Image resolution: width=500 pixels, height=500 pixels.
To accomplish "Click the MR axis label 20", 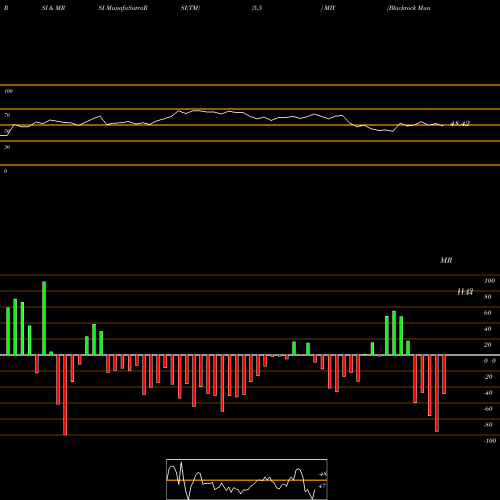I will click(x=488, y=345).
